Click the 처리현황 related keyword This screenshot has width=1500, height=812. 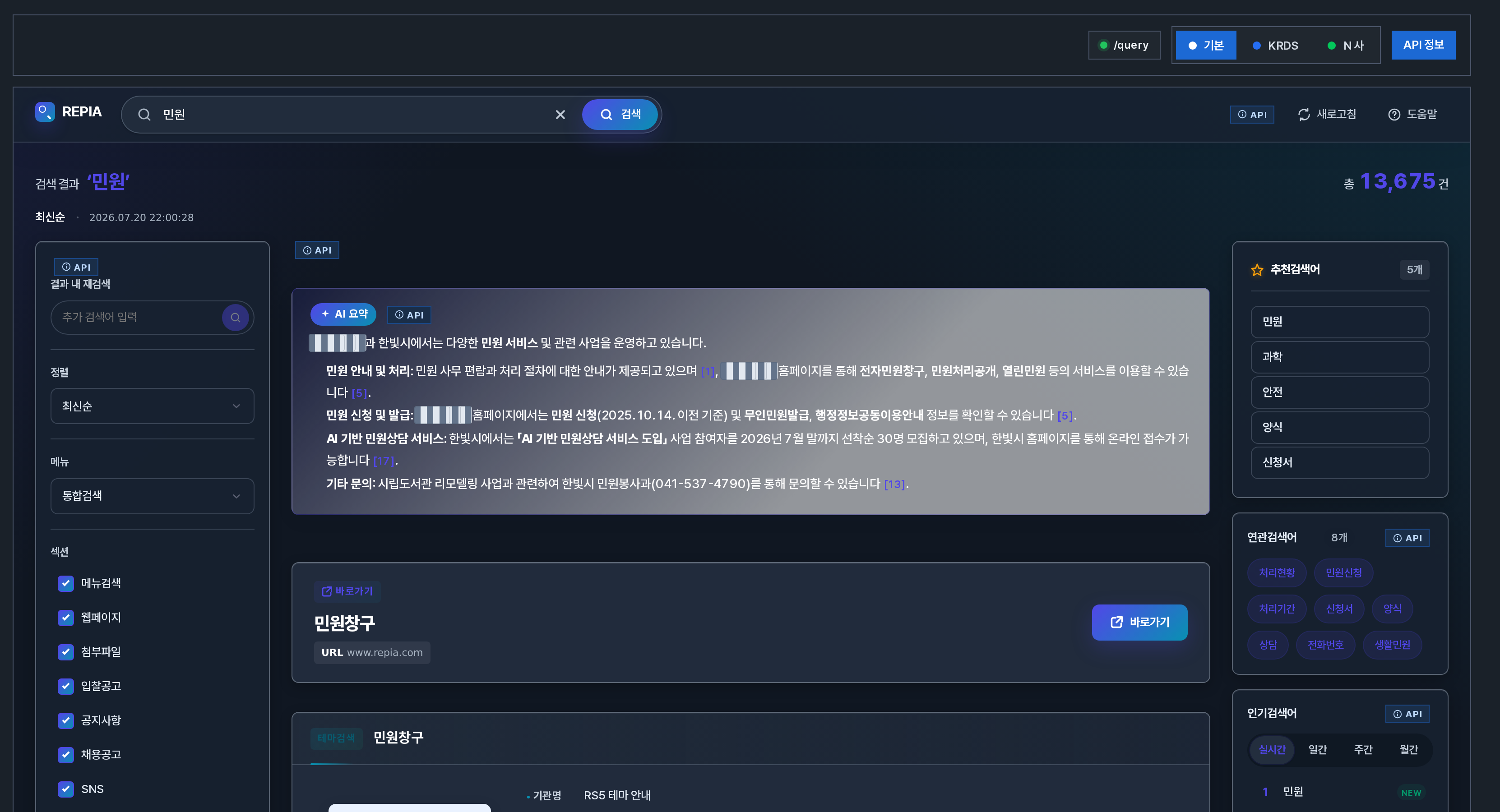(1277, 573)
